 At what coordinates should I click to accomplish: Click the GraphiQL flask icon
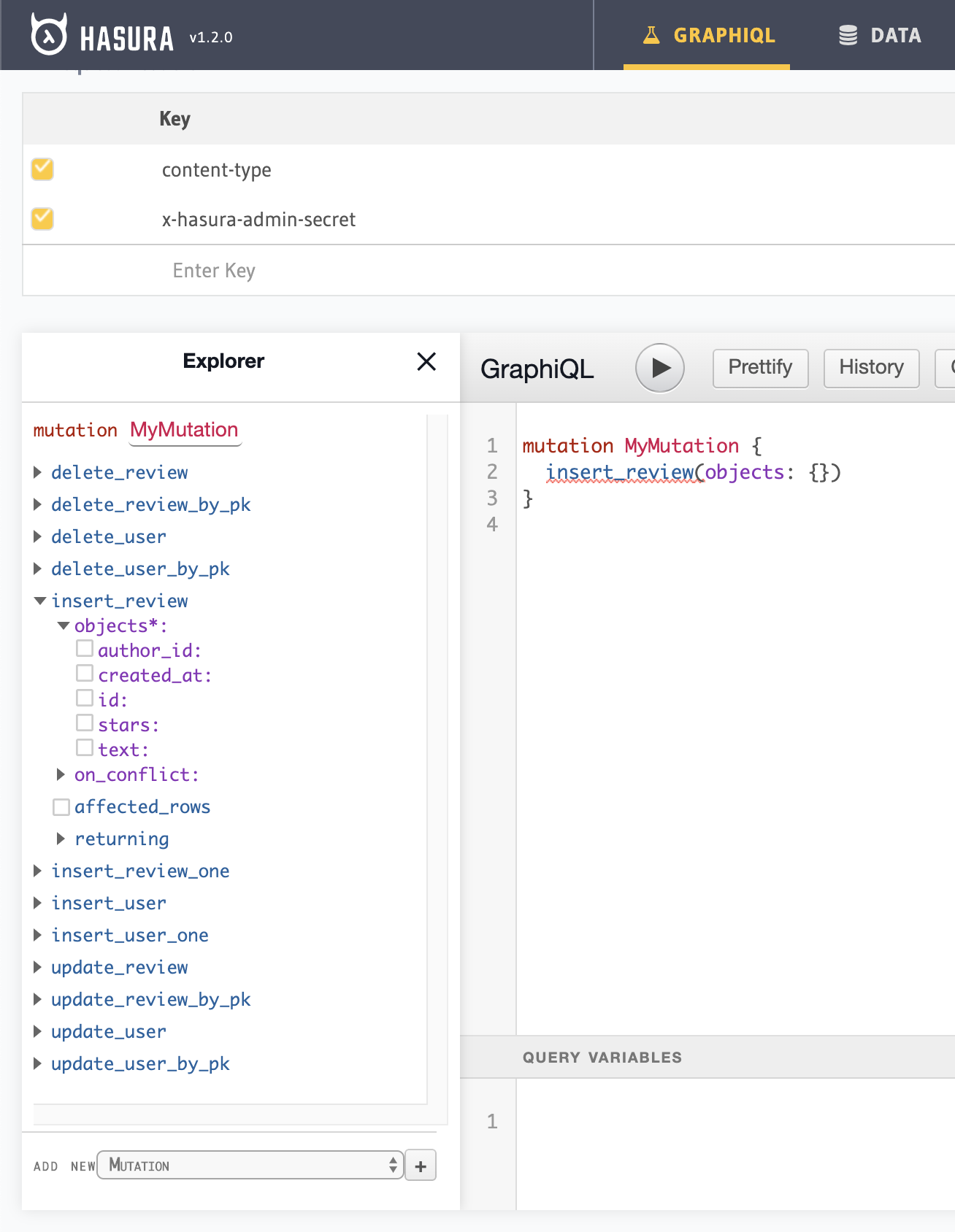point(651,35)
